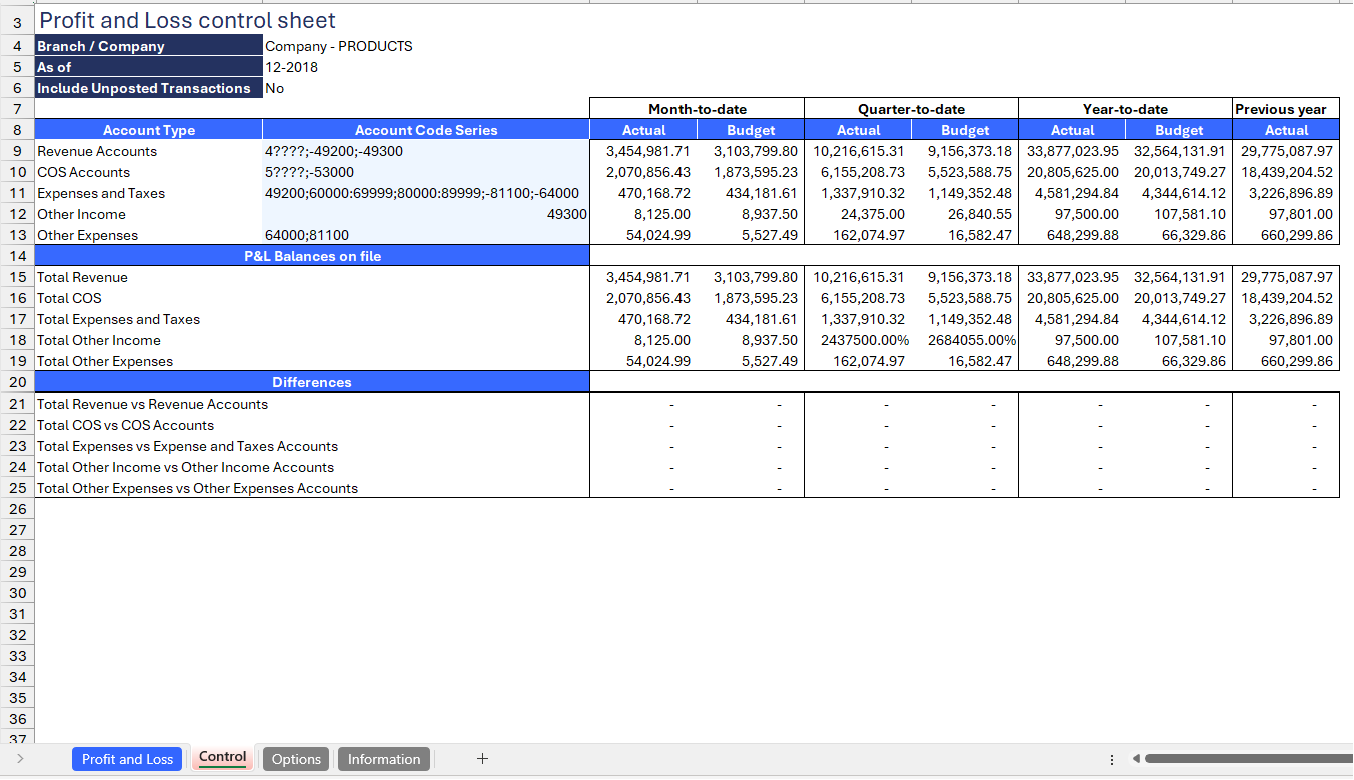This screenshot has width=1354, height=780.
Task: Click the Account Type column header
Action: 149,130
